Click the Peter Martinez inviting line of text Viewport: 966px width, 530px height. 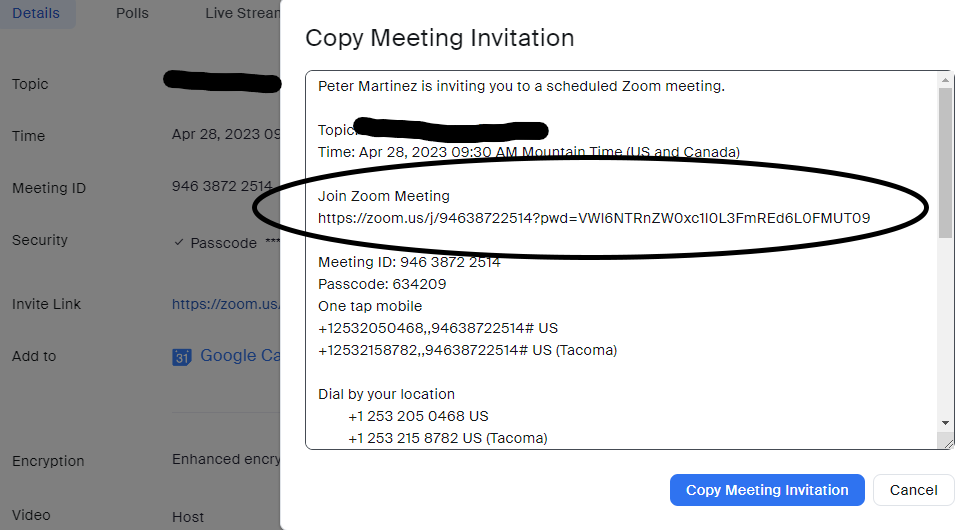521,86
